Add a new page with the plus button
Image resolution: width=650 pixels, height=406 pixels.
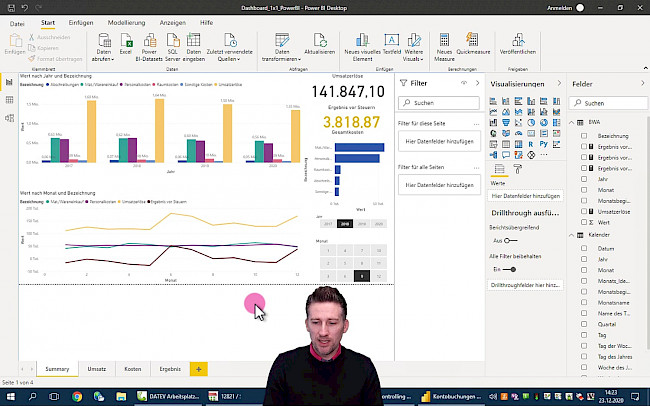click(198, 369)
